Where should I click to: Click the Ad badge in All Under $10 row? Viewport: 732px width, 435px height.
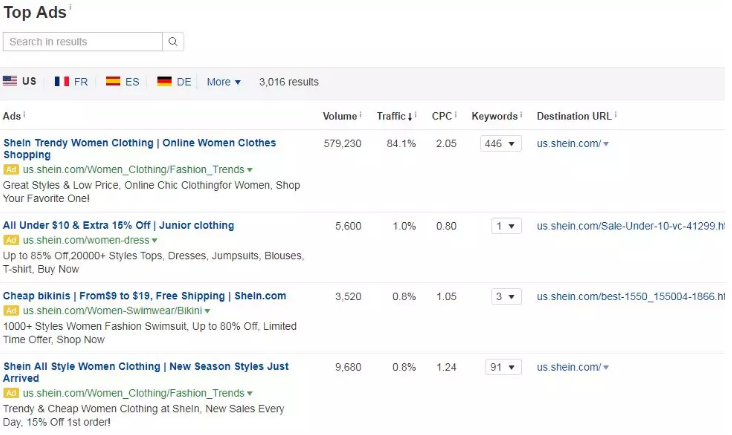(x=11, y=240)
